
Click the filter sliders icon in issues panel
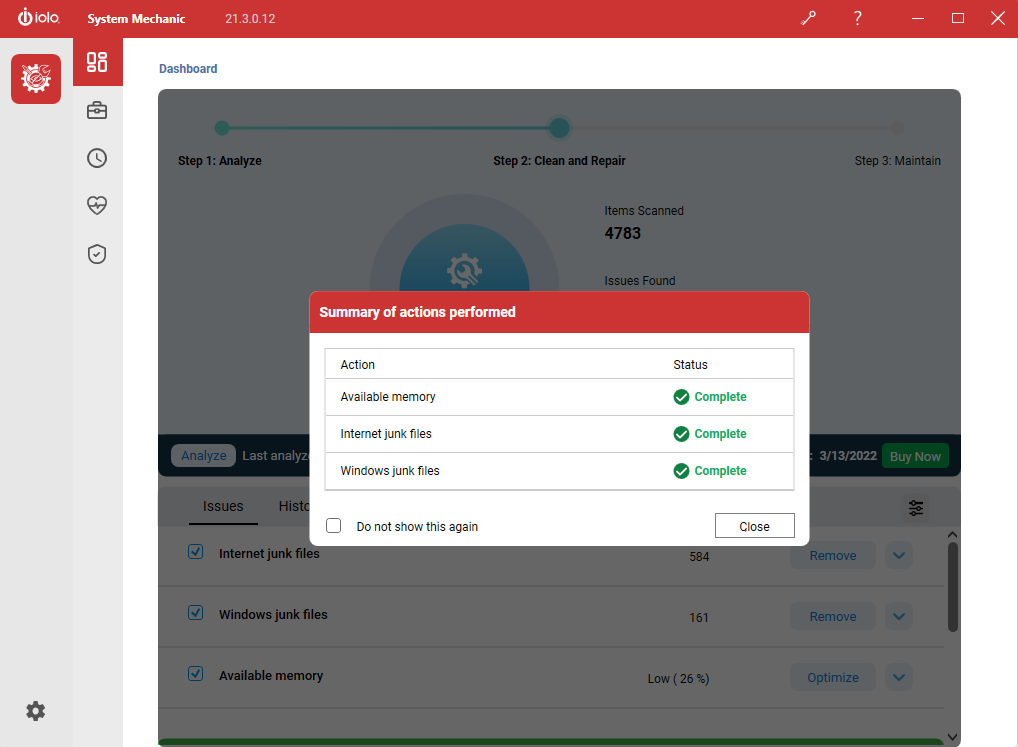coord(916,508)
